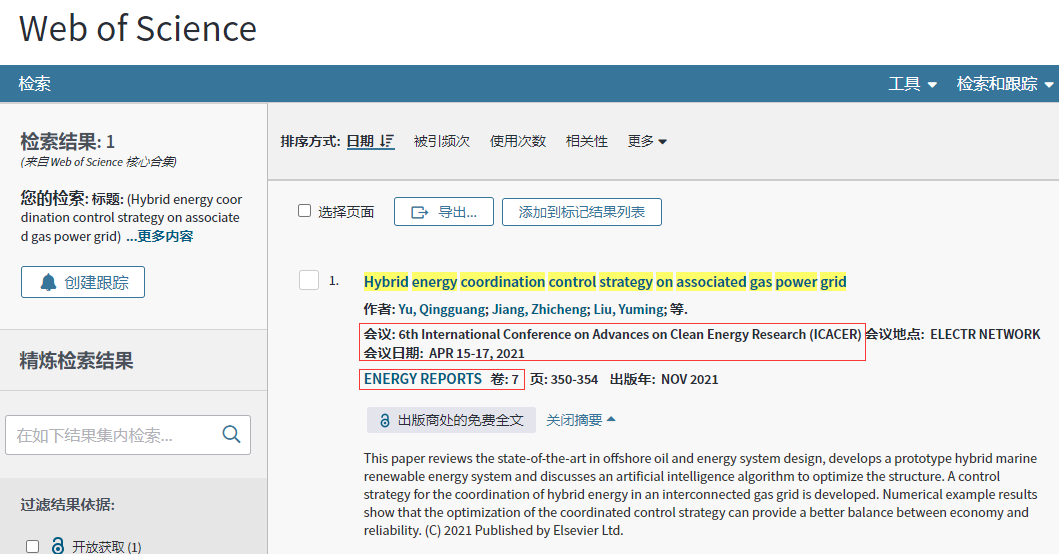Sort results by 使用次数
The image size is (1059, 554).
coord(517,141)
